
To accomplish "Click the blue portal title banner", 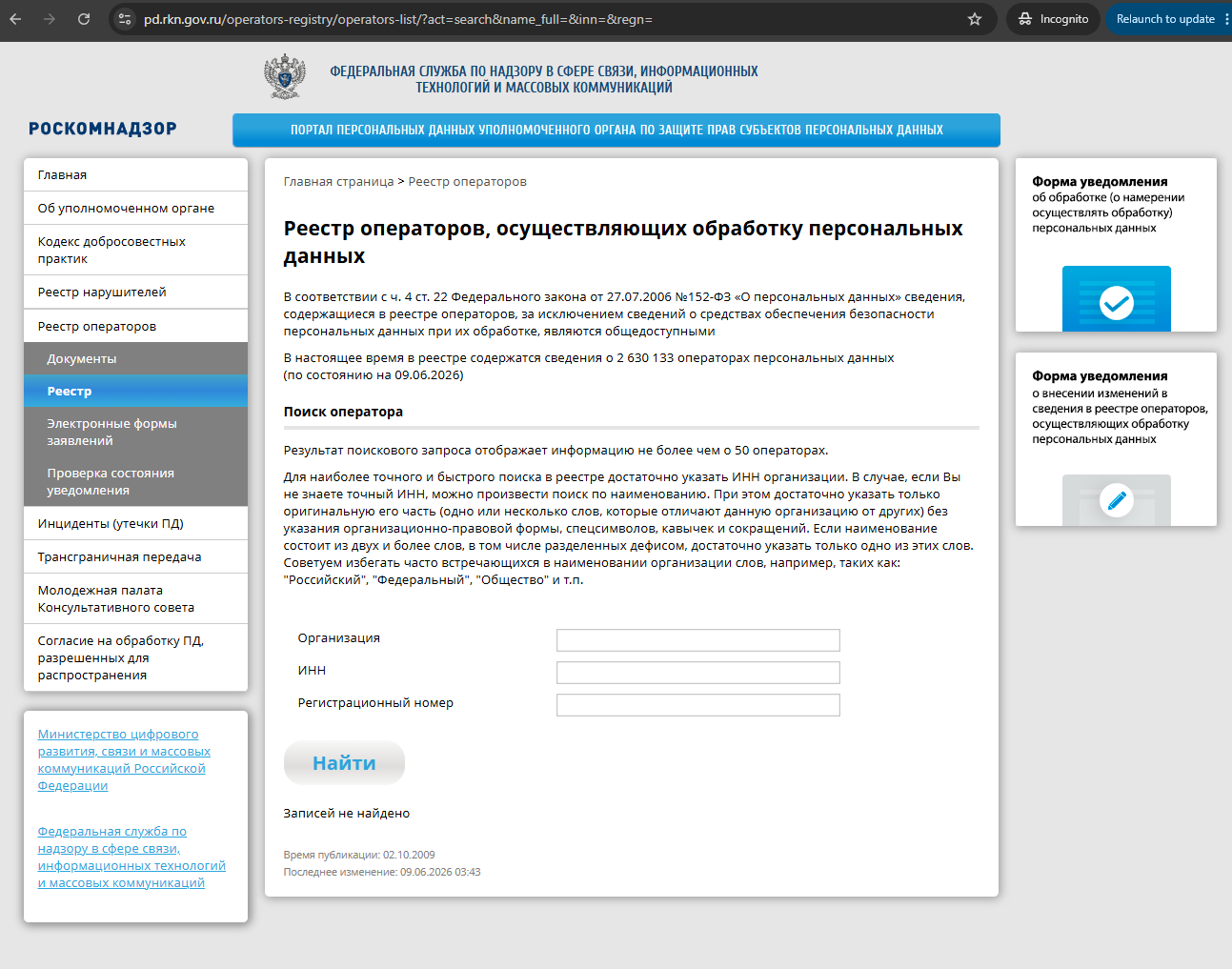I will (x=616, y=130).
